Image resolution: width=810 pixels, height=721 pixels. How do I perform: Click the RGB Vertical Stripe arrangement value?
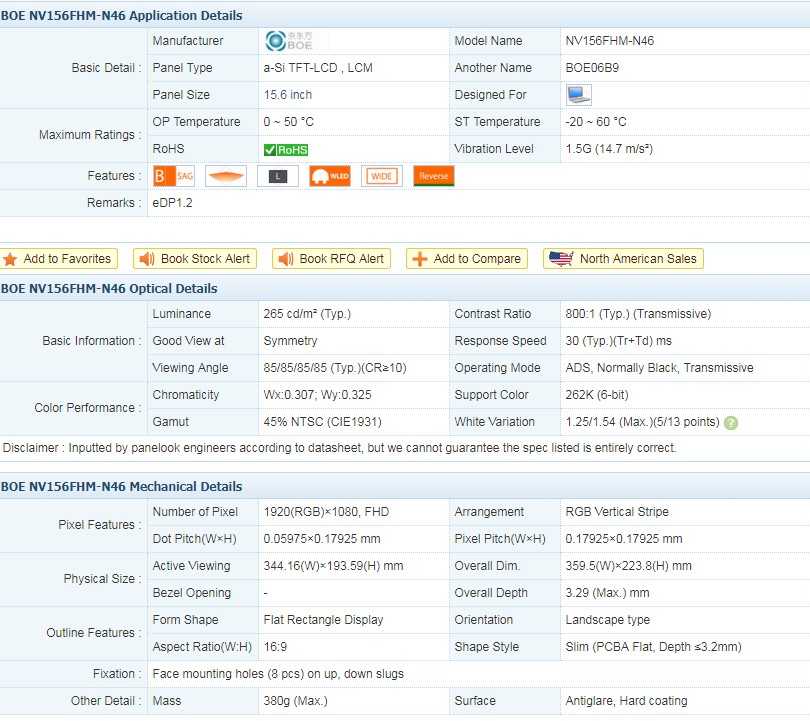click(x=617, y=512)
